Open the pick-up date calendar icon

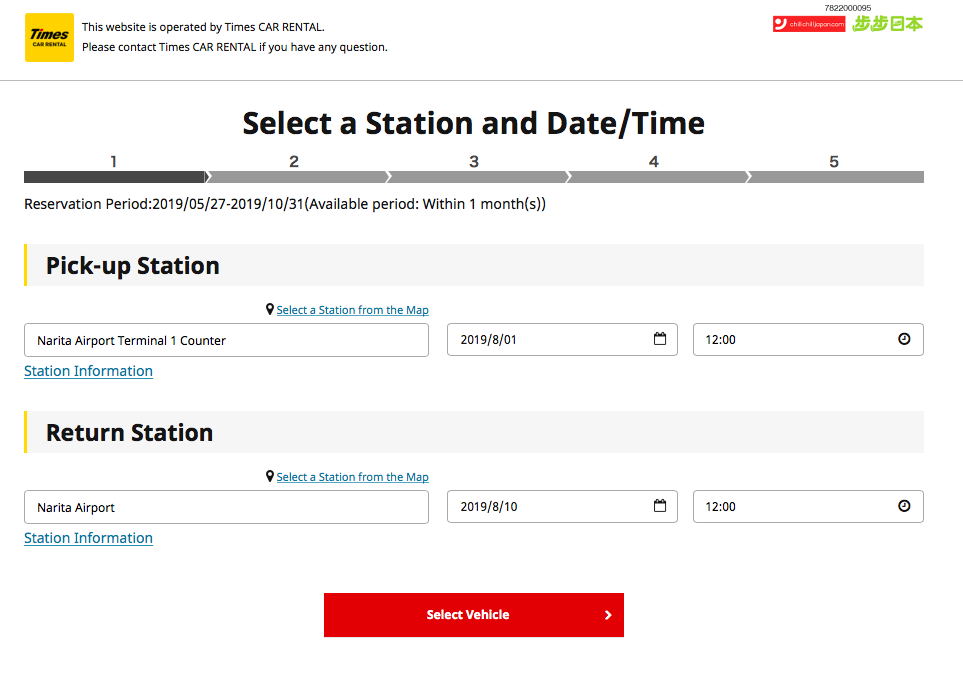tap(660, 339)
